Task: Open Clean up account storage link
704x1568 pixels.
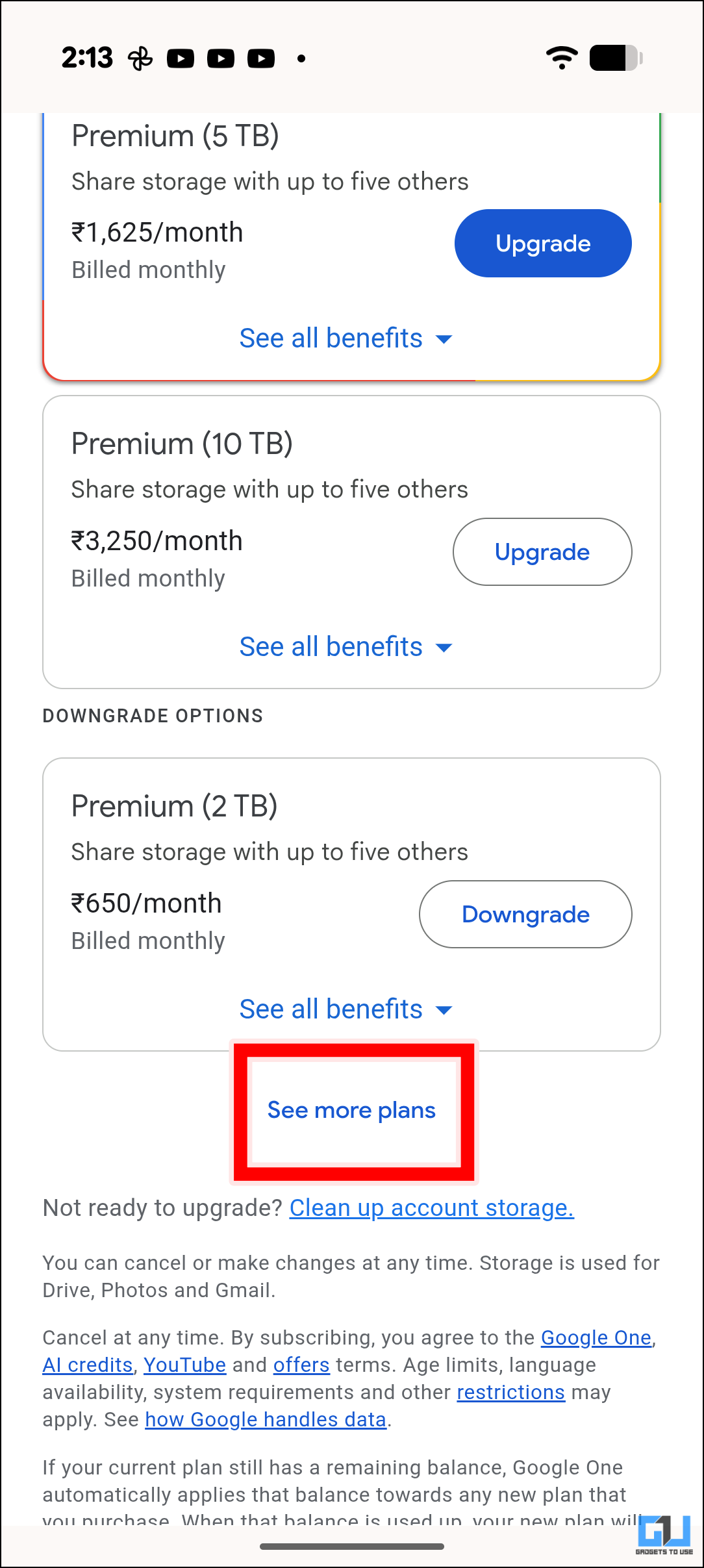Action: [431, 1208]
